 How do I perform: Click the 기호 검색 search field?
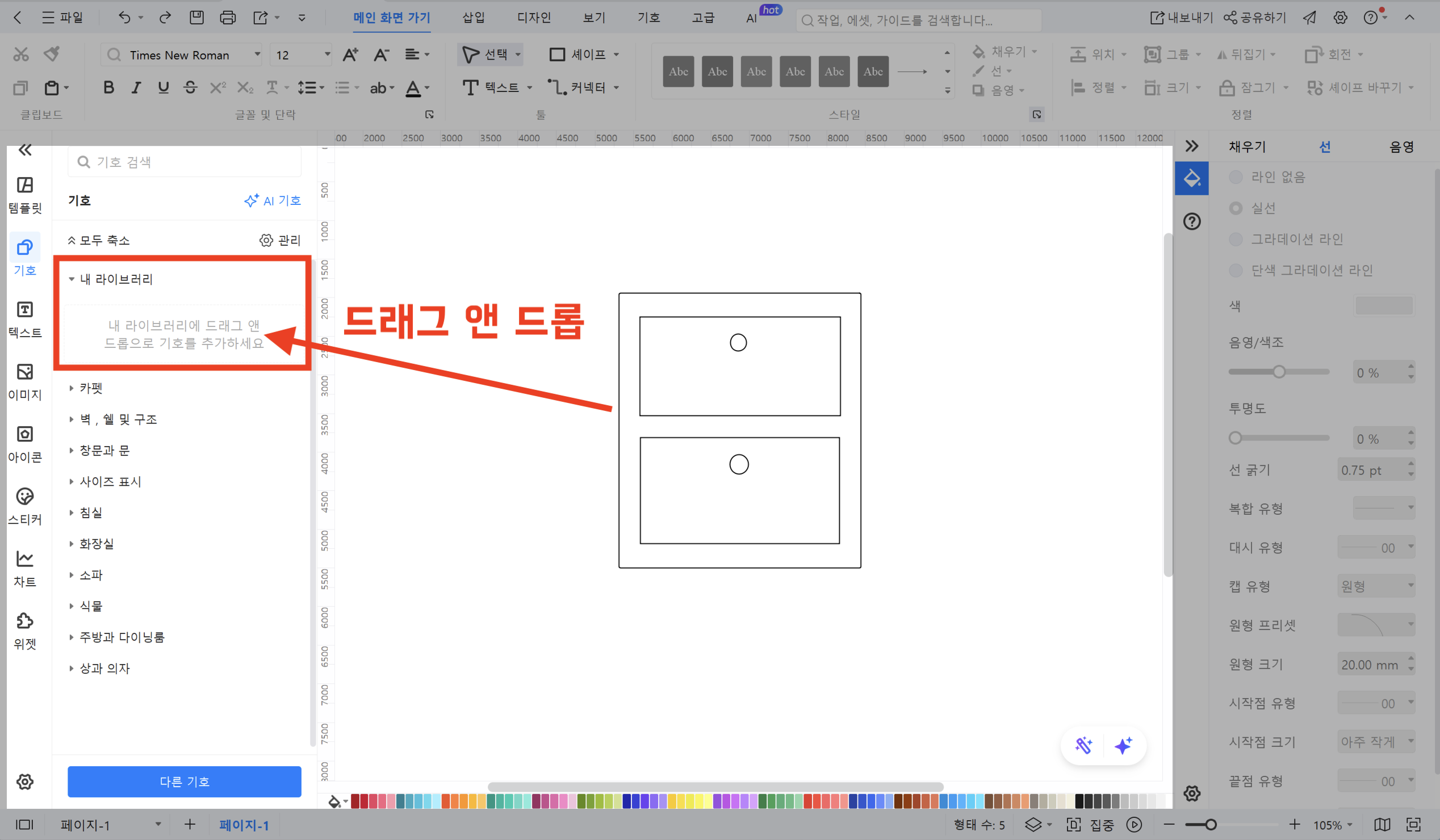[184, 162]
